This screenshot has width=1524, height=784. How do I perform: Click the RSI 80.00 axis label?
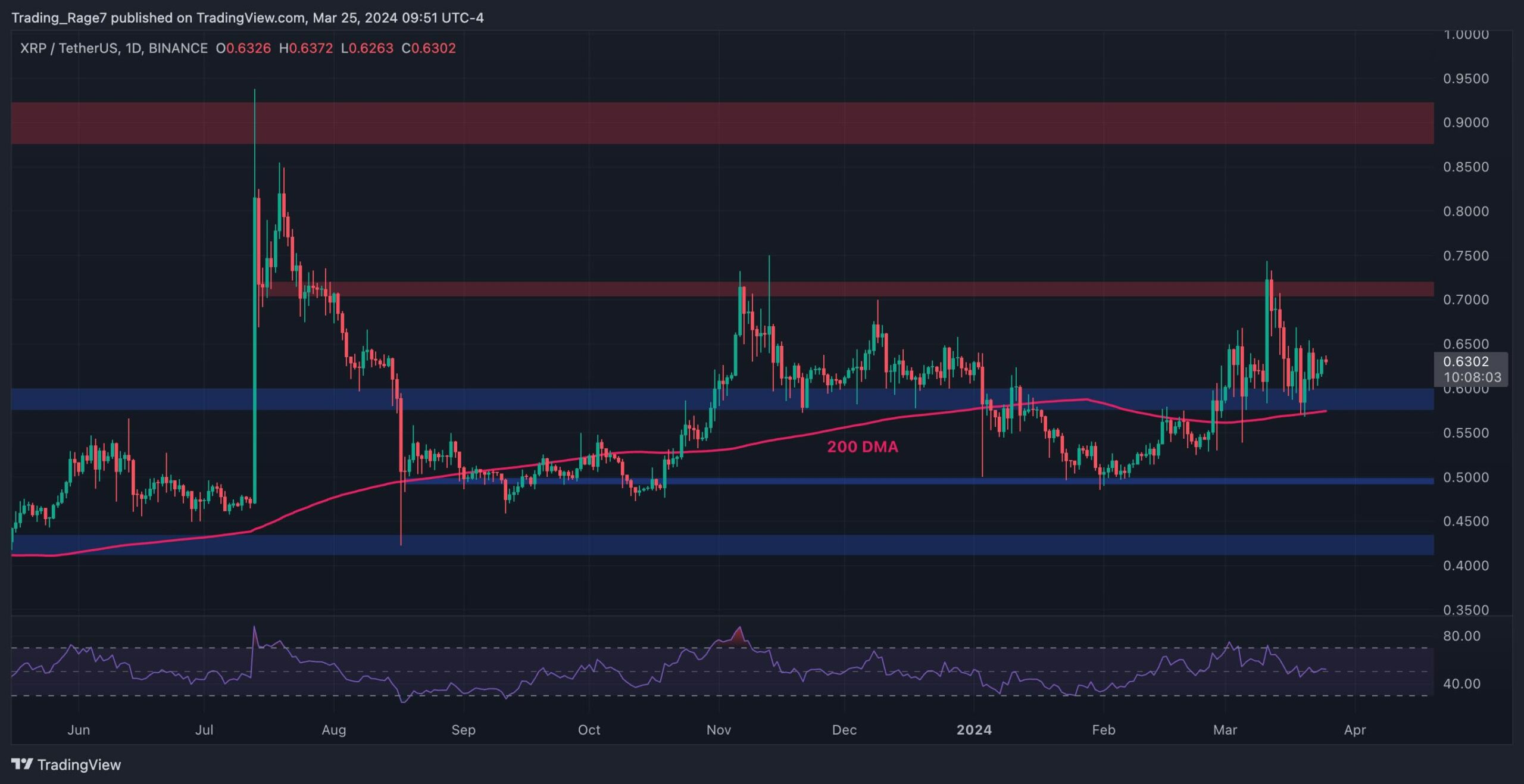point(1461,636)
